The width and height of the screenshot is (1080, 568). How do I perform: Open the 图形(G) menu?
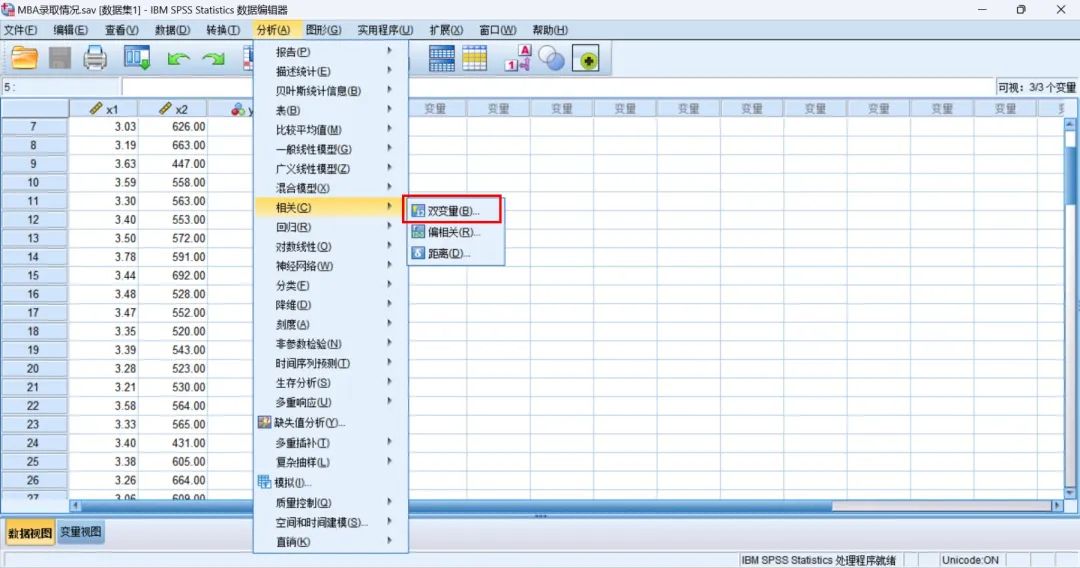(323, 30)
